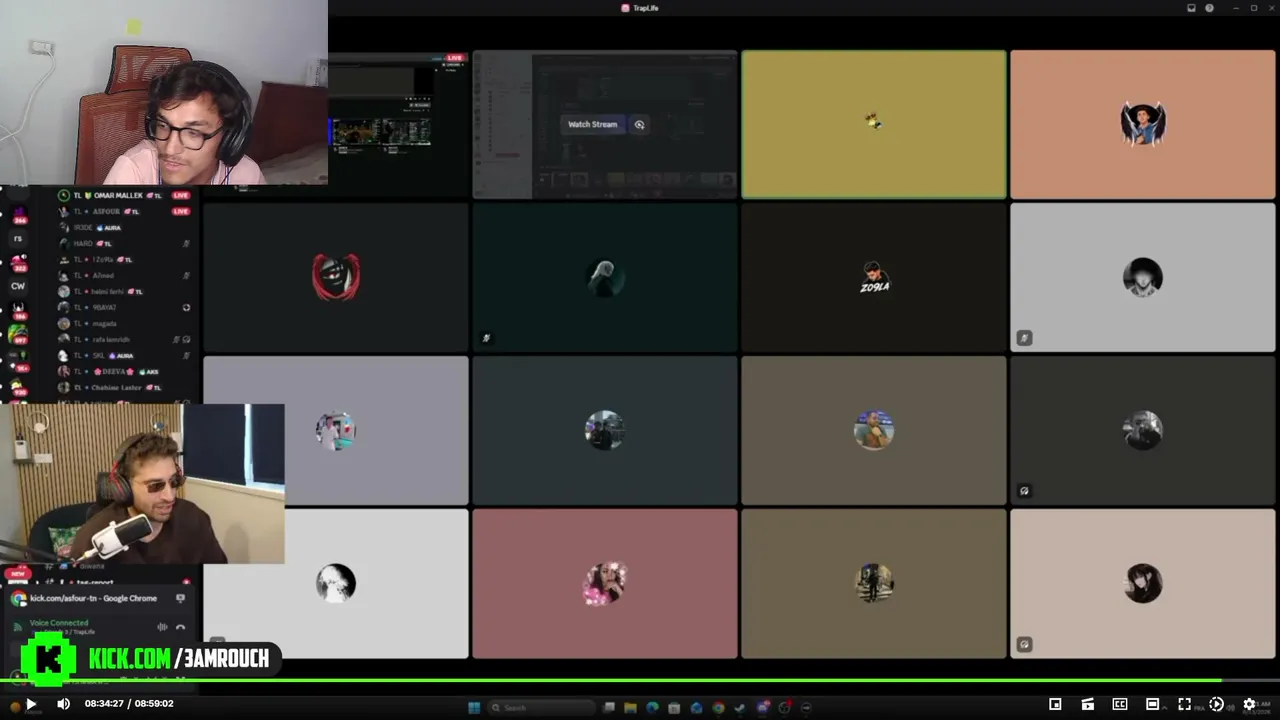Open the inbox icon in Discord title bar
The width and height of the screenshot is (1280, 720).
click(x=1191, y=8)
